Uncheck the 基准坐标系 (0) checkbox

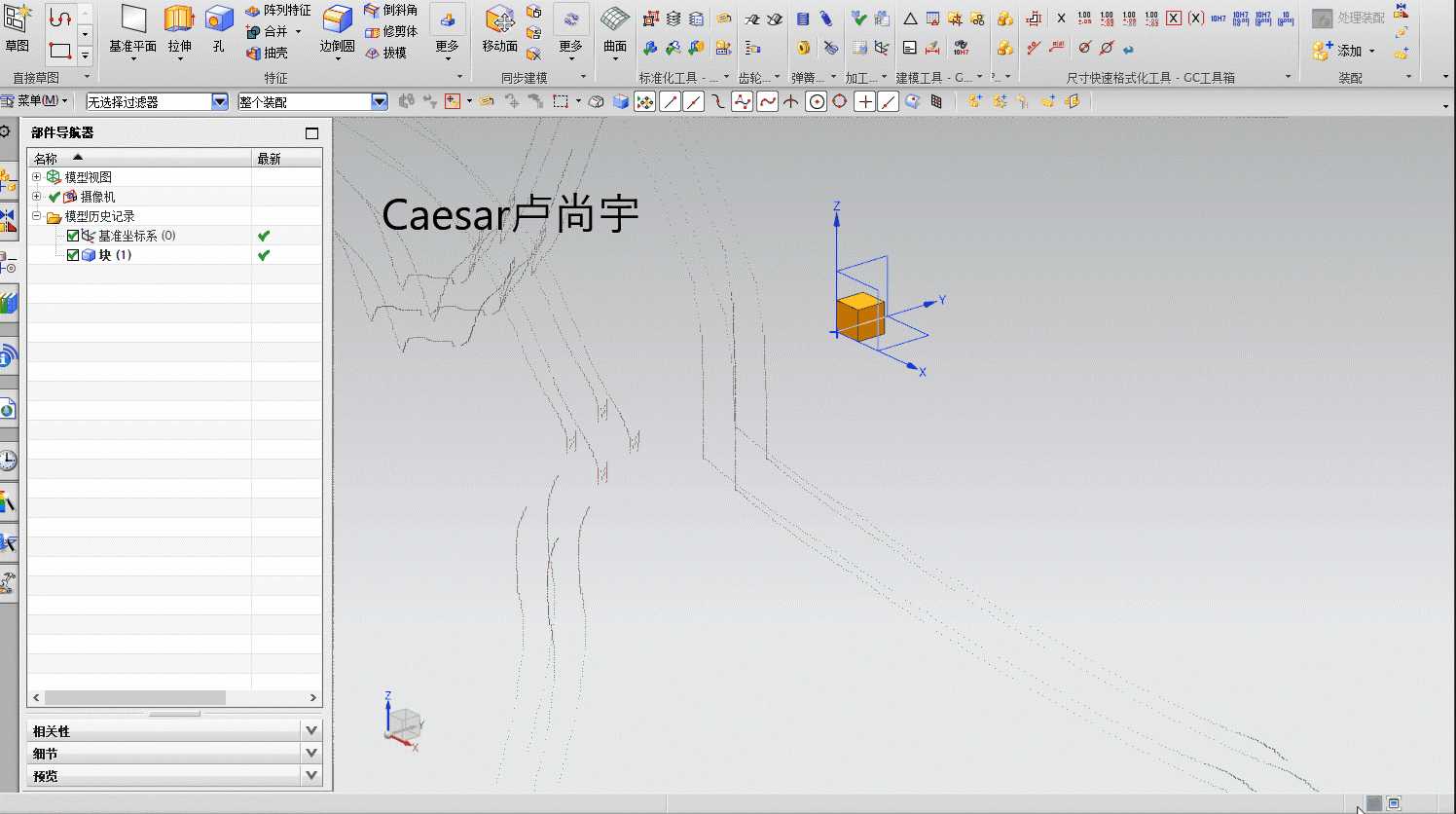point(73,236)
